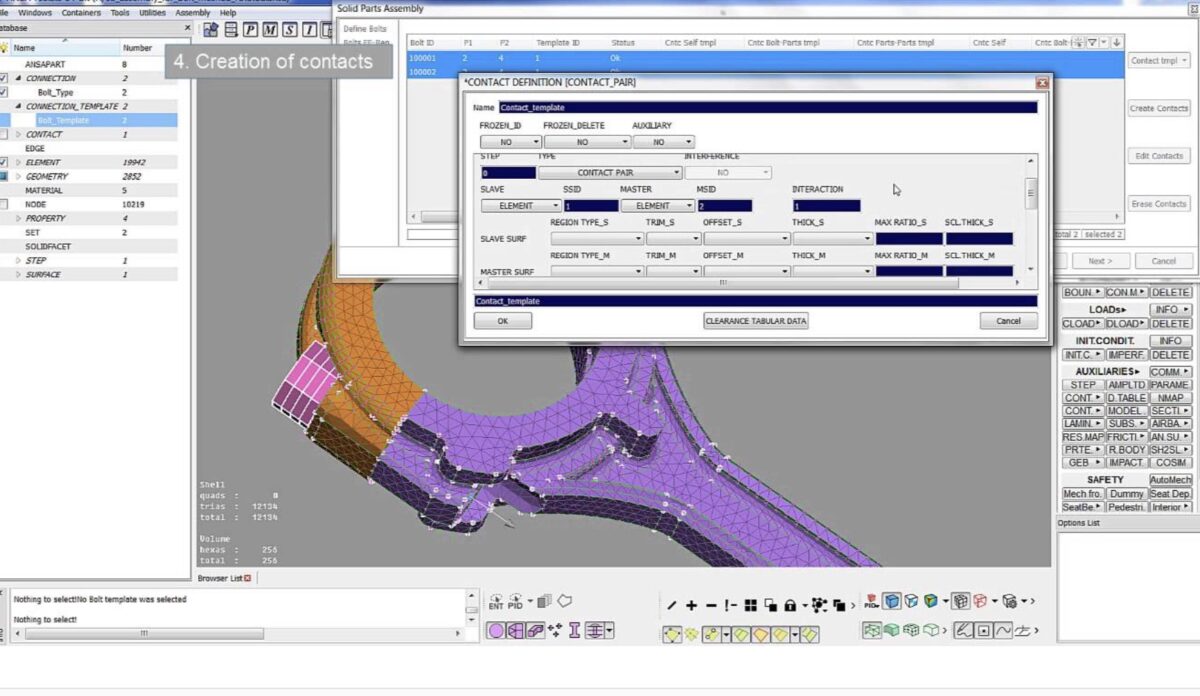
Task: Click the green wireframe mesh icon
Action: 871,630
